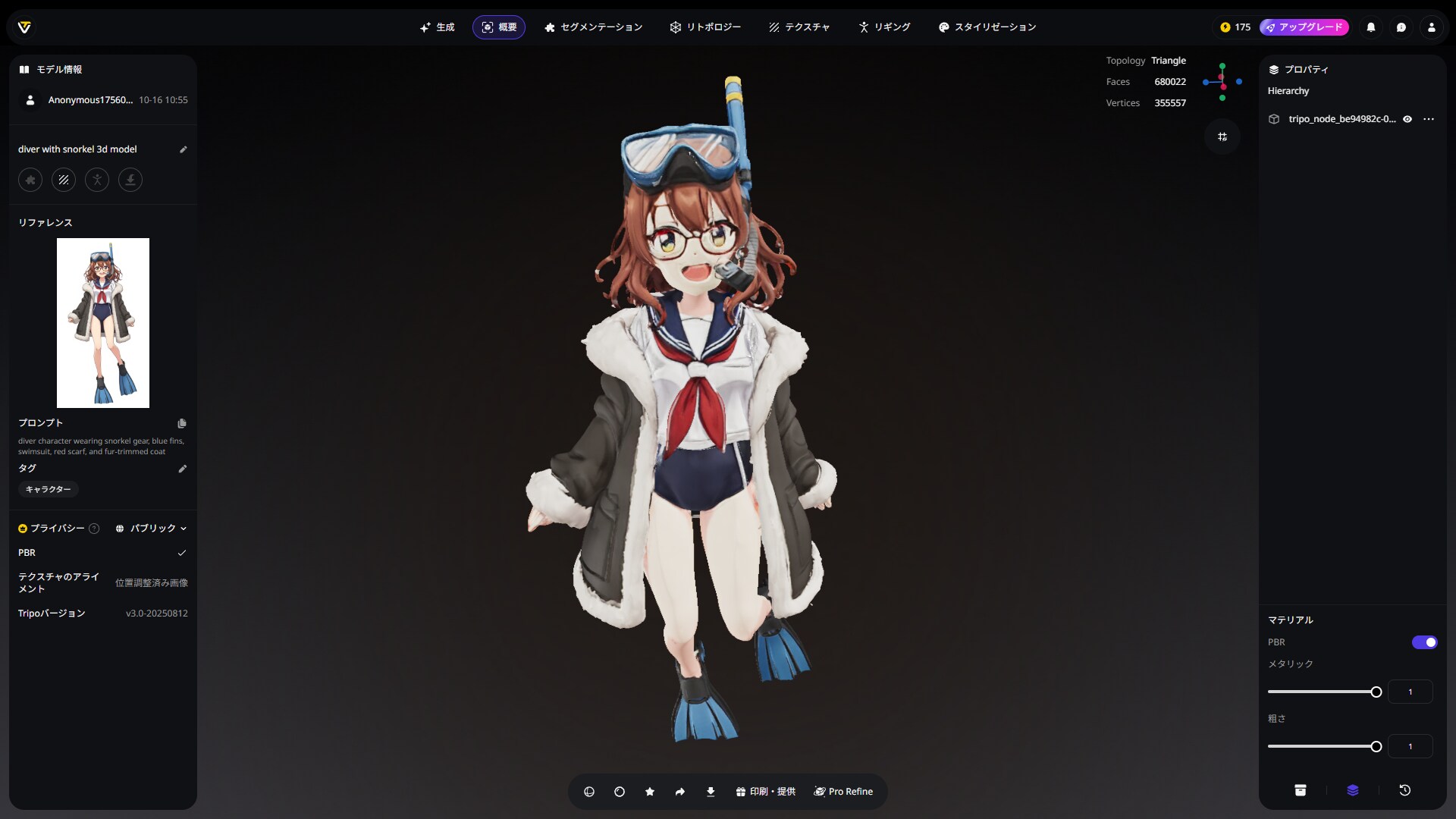Open the history icon in properties panel

[1404, 790]
